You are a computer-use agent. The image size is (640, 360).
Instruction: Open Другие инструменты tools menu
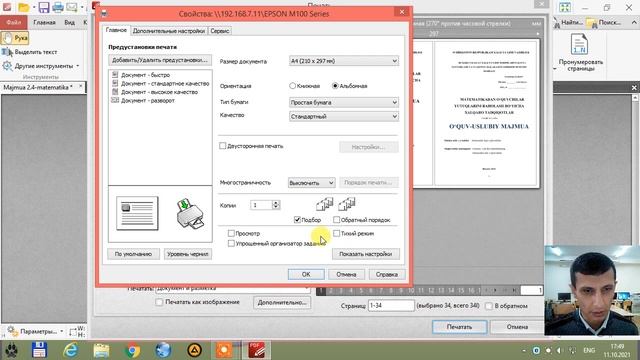click(41, 66)
